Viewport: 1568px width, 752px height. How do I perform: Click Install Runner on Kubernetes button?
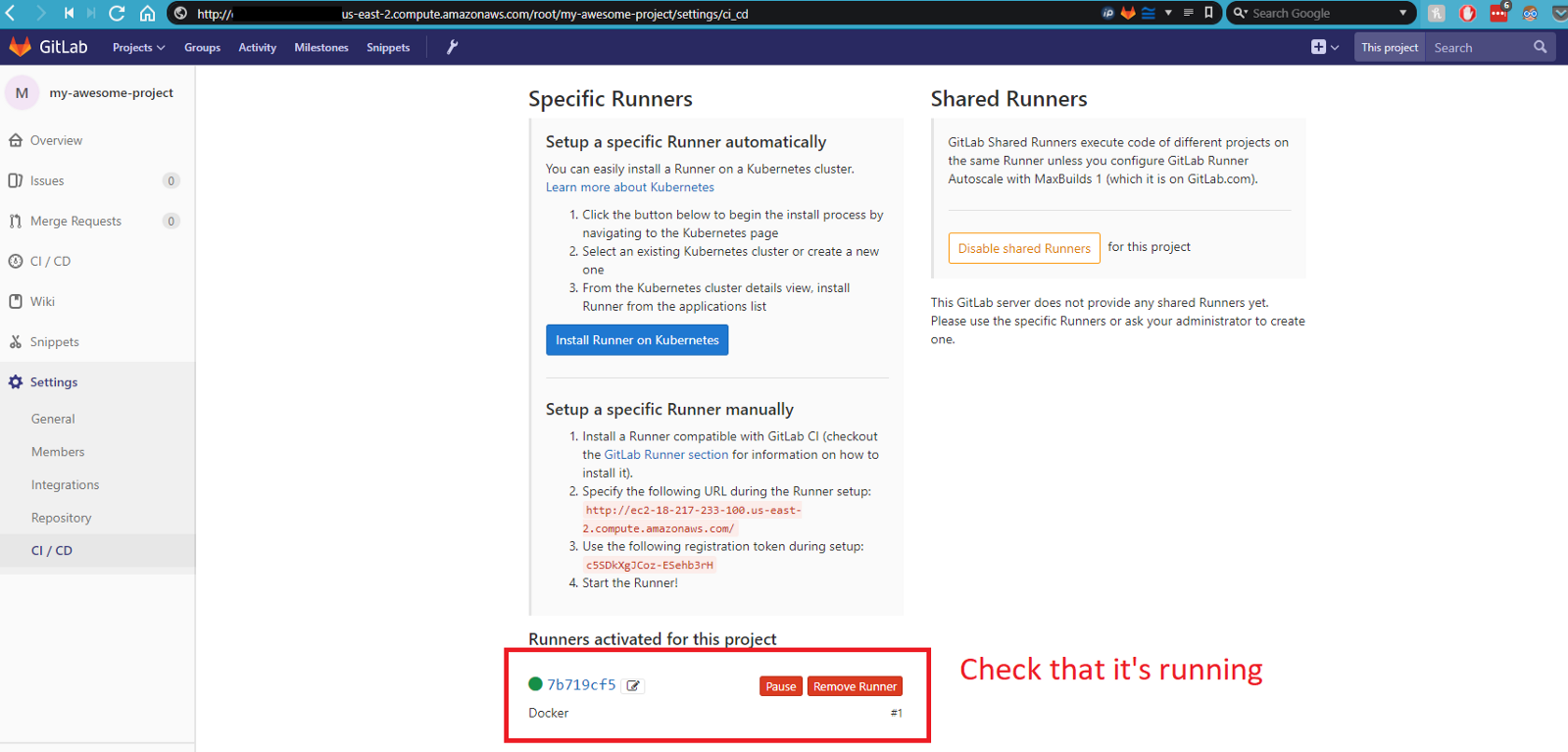pos(637,340)
